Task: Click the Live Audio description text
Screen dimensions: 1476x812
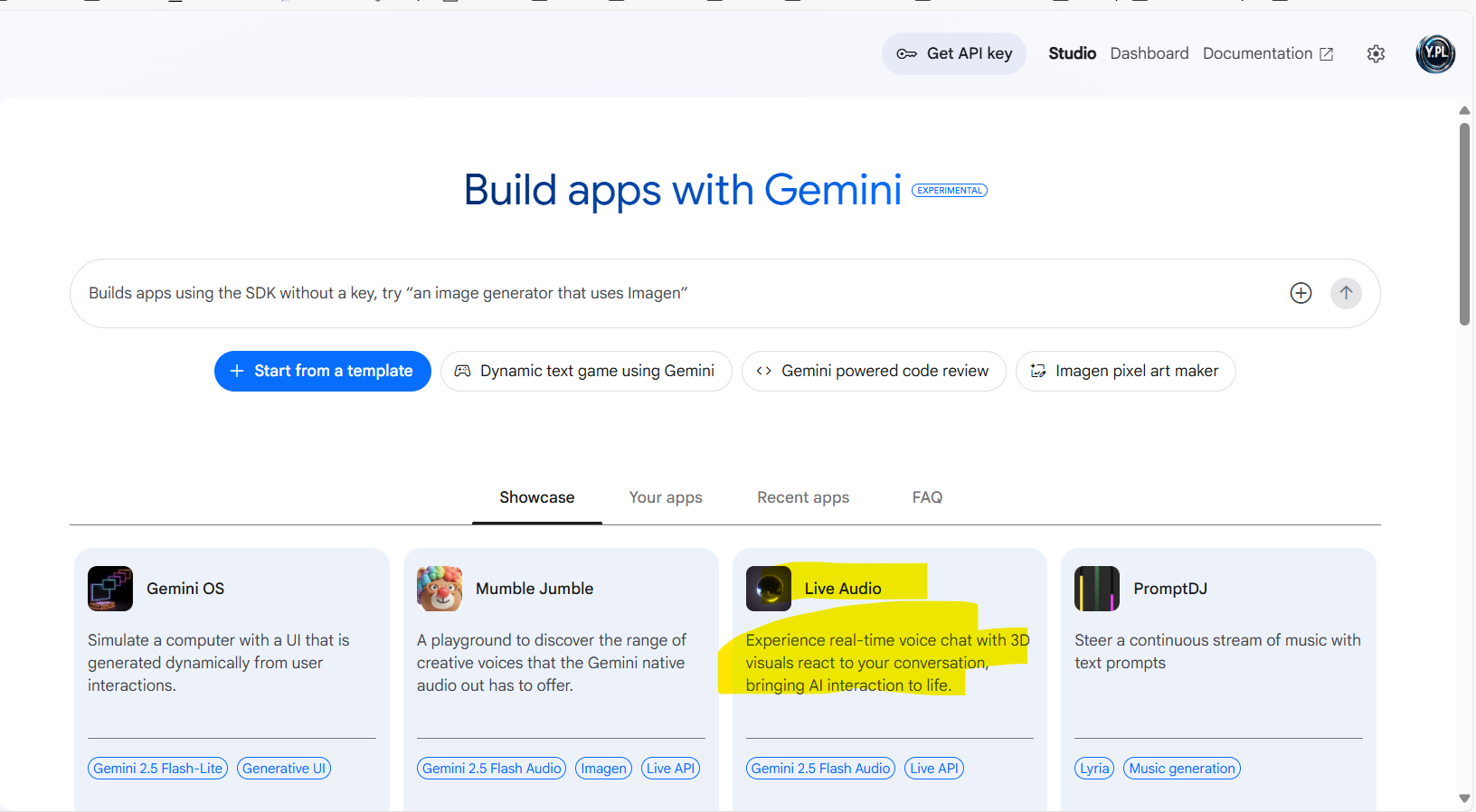Action: tap(887, 663)
